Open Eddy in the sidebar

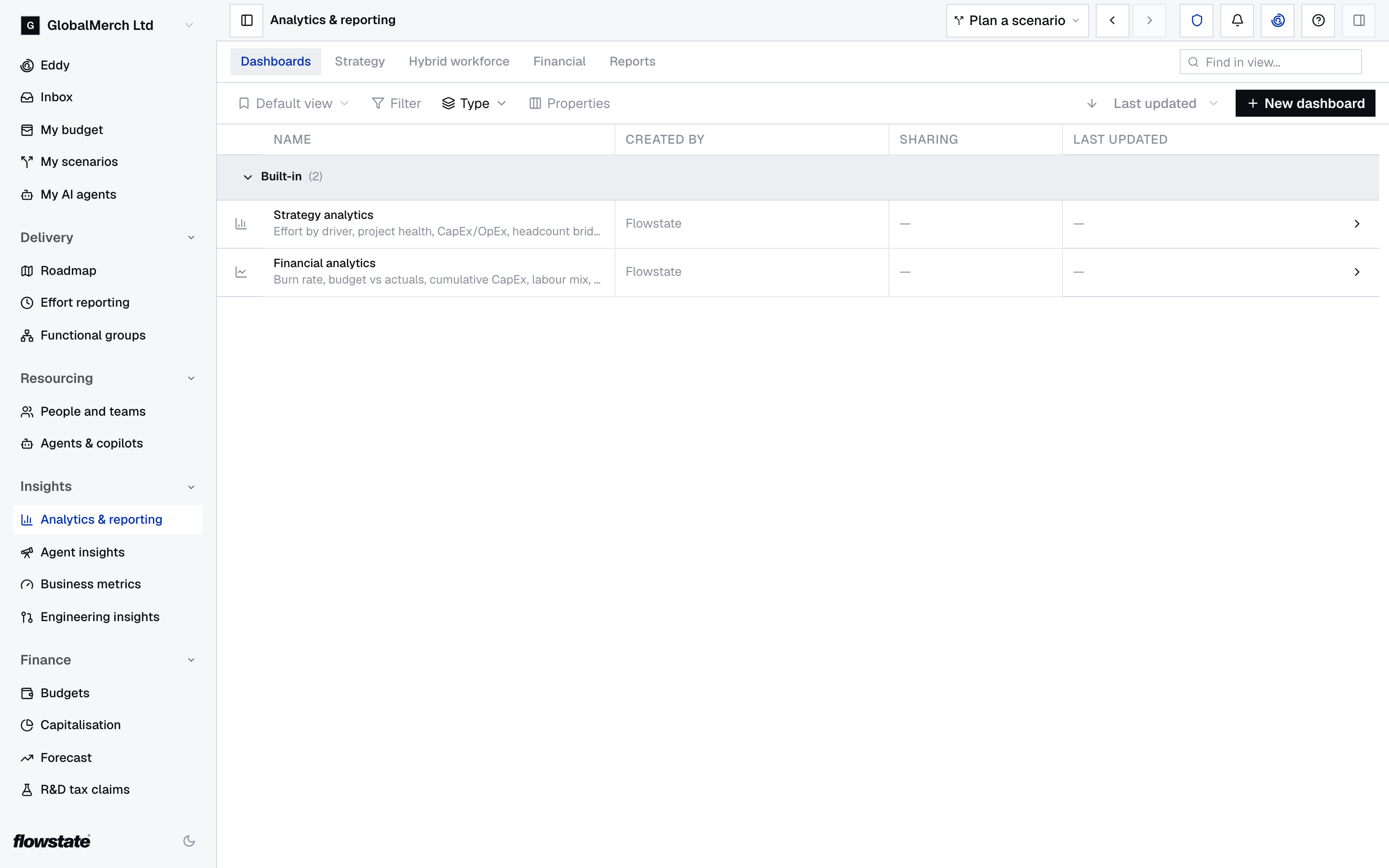pos(108,66)
